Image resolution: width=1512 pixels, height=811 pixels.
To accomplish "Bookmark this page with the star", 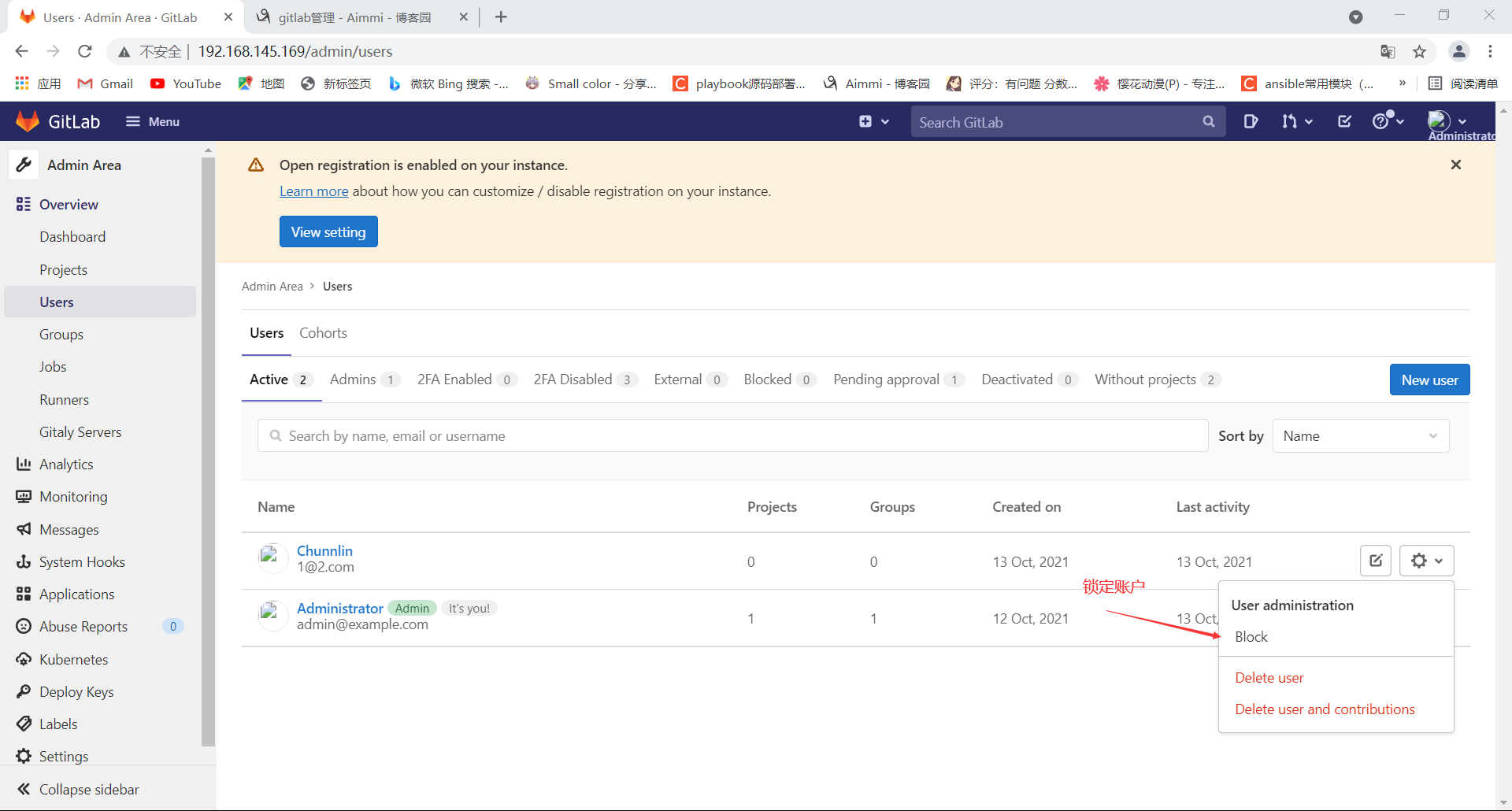I will 1419,51.
